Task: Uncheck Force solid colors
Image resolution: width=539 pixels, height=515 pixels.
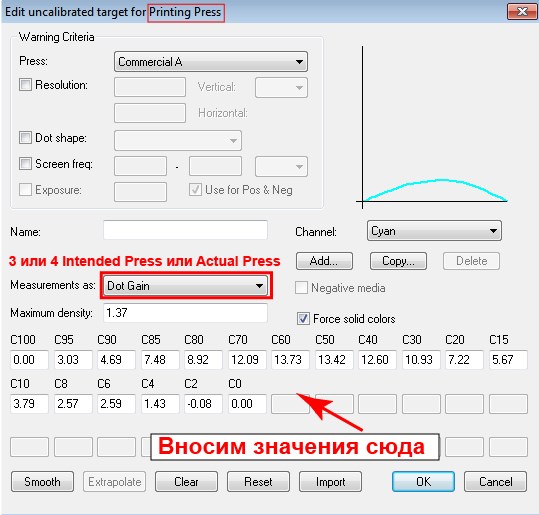Action: pos(303,319)
